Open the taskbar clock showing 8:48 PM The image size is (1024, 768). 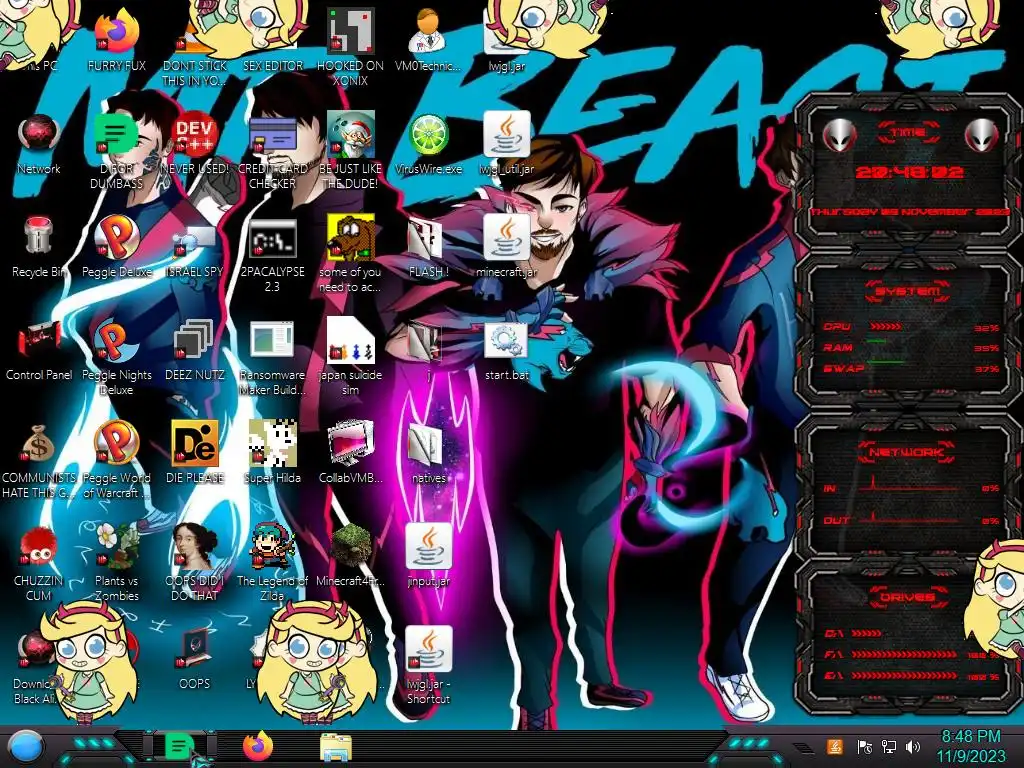tap(971, 746)
